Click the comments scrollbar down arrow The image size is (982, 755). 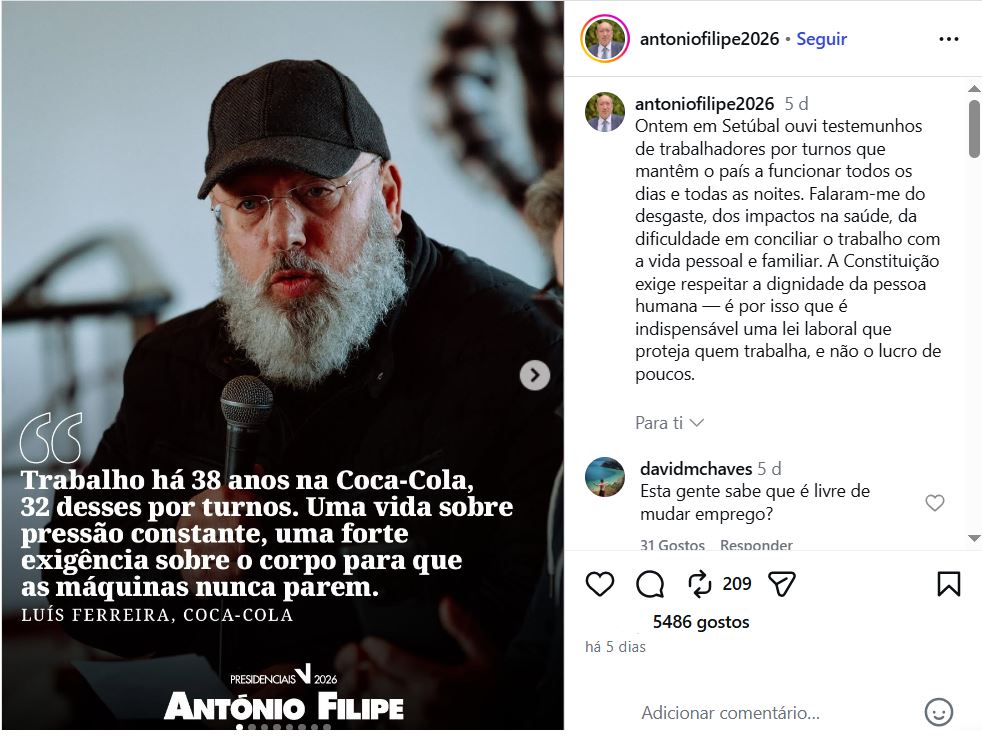point(974,538)
